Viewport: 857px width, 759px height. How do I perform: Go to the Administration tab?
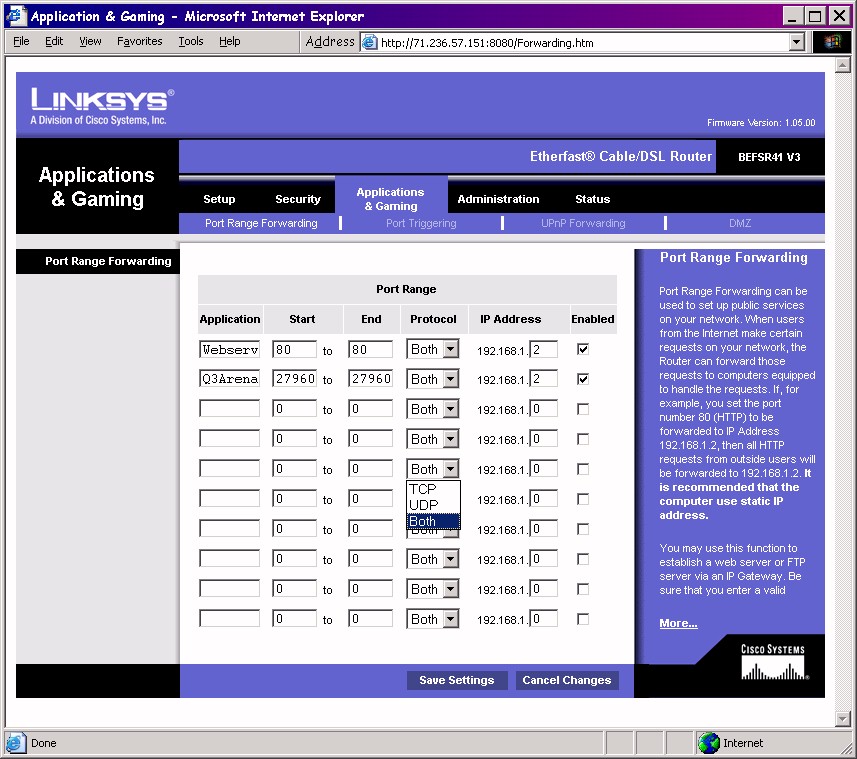498,199
